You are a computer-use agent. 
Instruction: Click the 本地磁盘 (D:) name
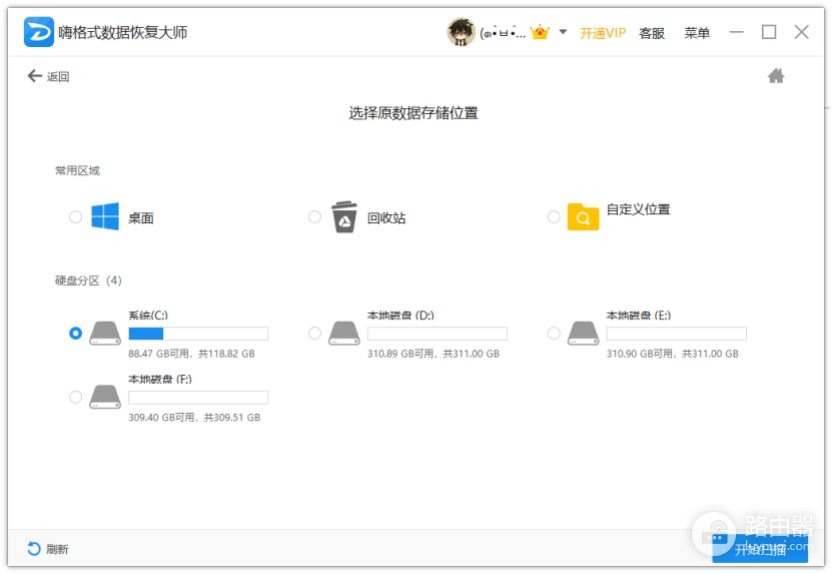(x=401, y=315)
